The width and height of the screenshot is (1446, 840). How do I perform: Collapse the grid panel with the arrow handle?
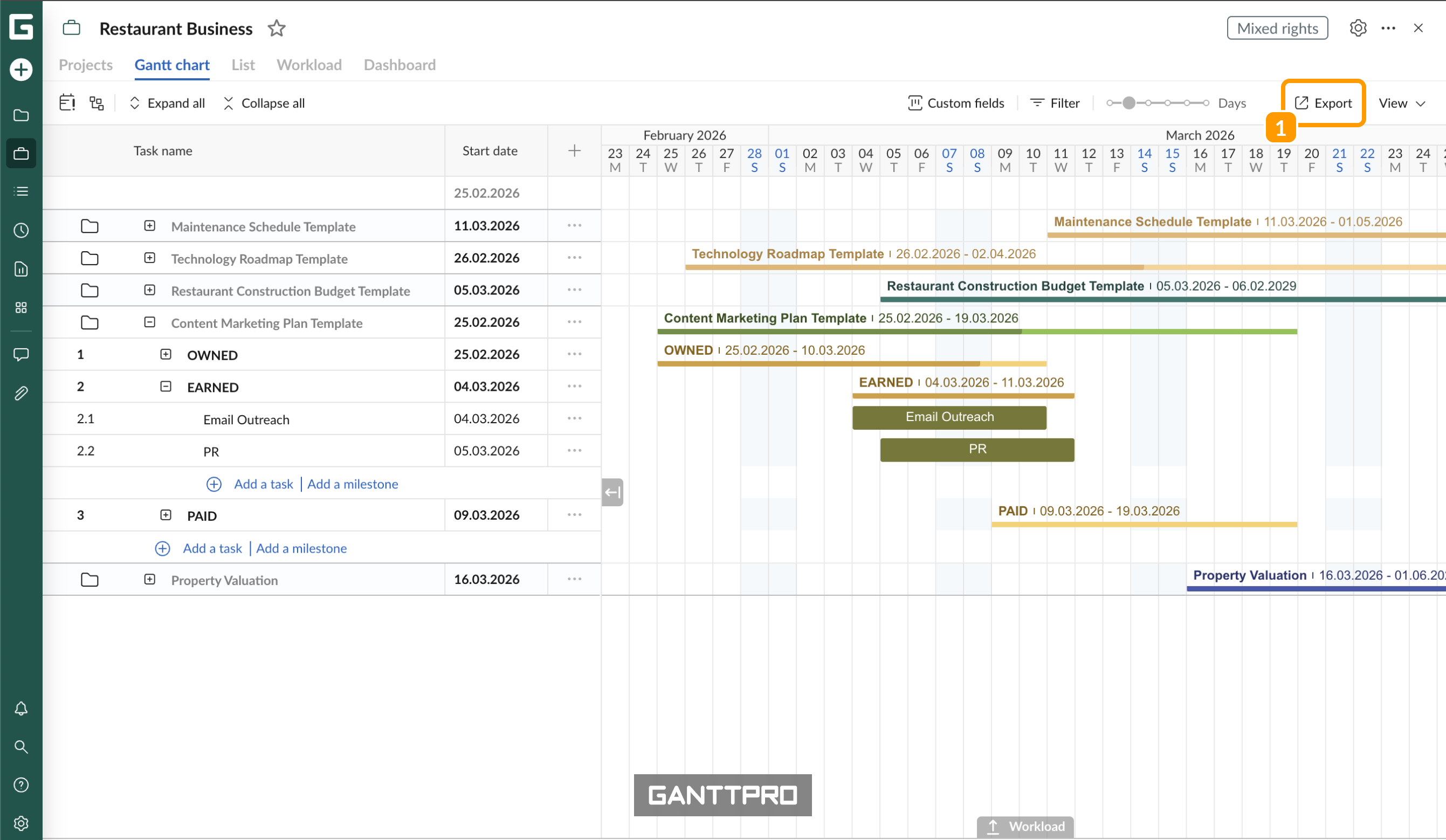click(612, 492)
